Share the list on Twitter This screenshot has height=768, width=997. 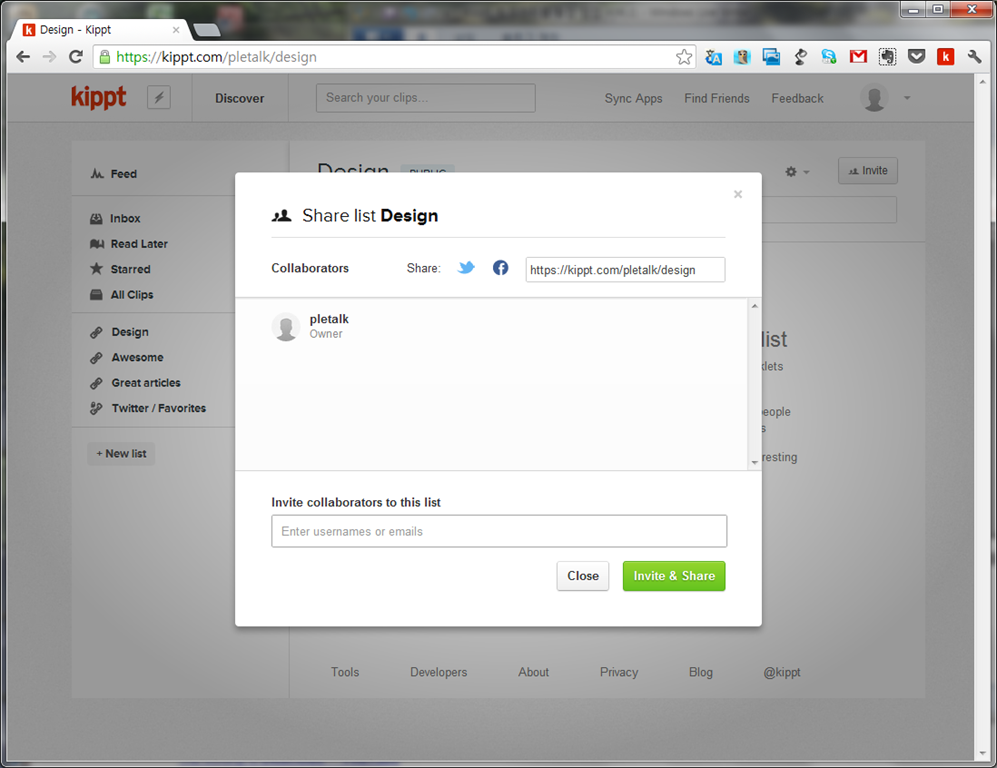(466, 268)
